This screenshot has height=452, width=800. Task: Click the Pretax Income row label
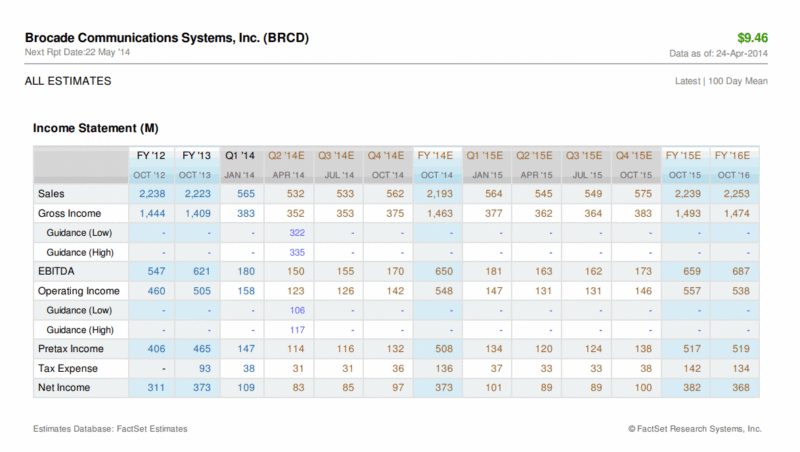click(70, 349)
